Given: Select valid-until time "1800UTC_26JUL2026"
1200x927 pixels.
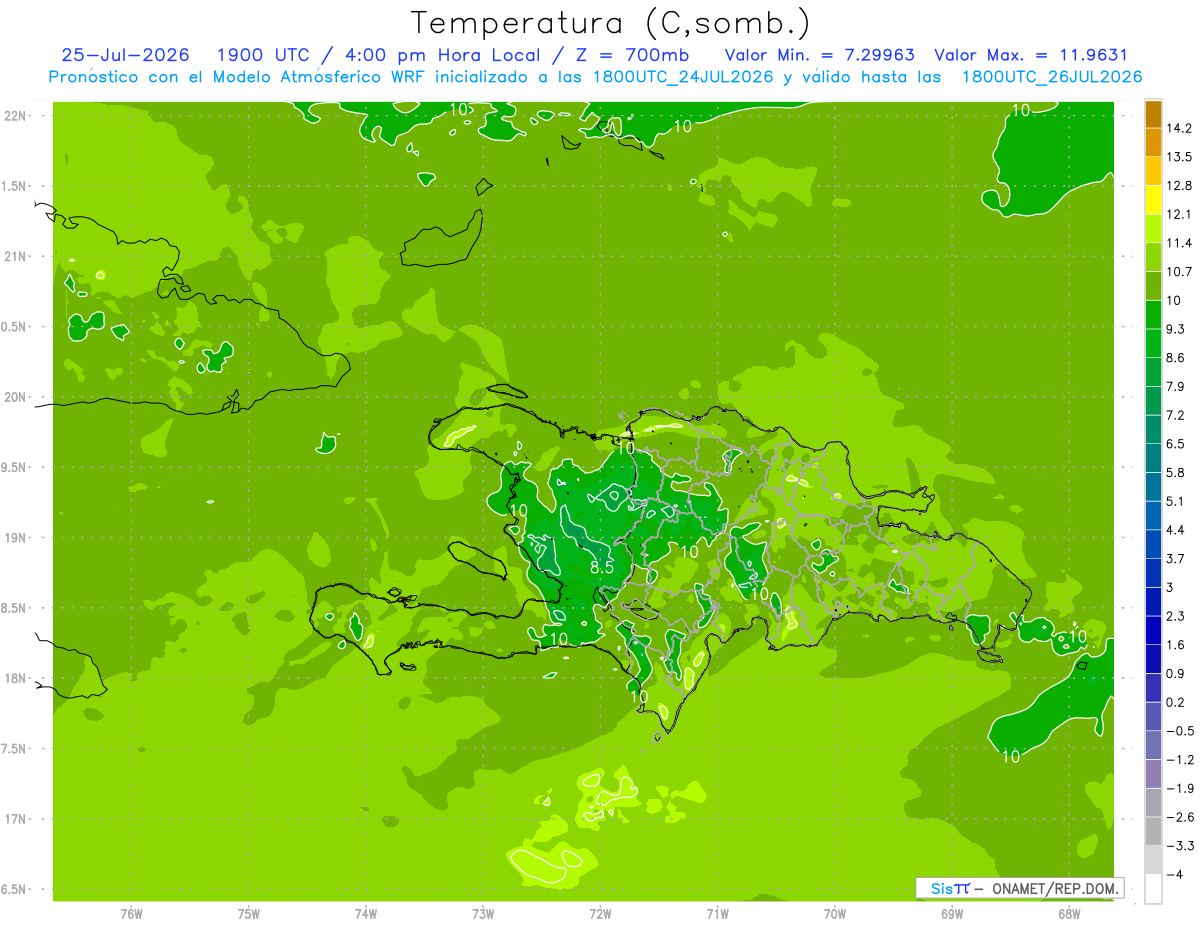Looking at the screenshot, I should (1052, 77).
